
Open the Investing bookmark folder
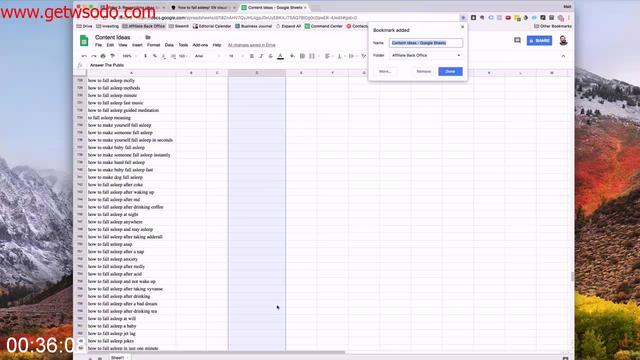[107, 26]
